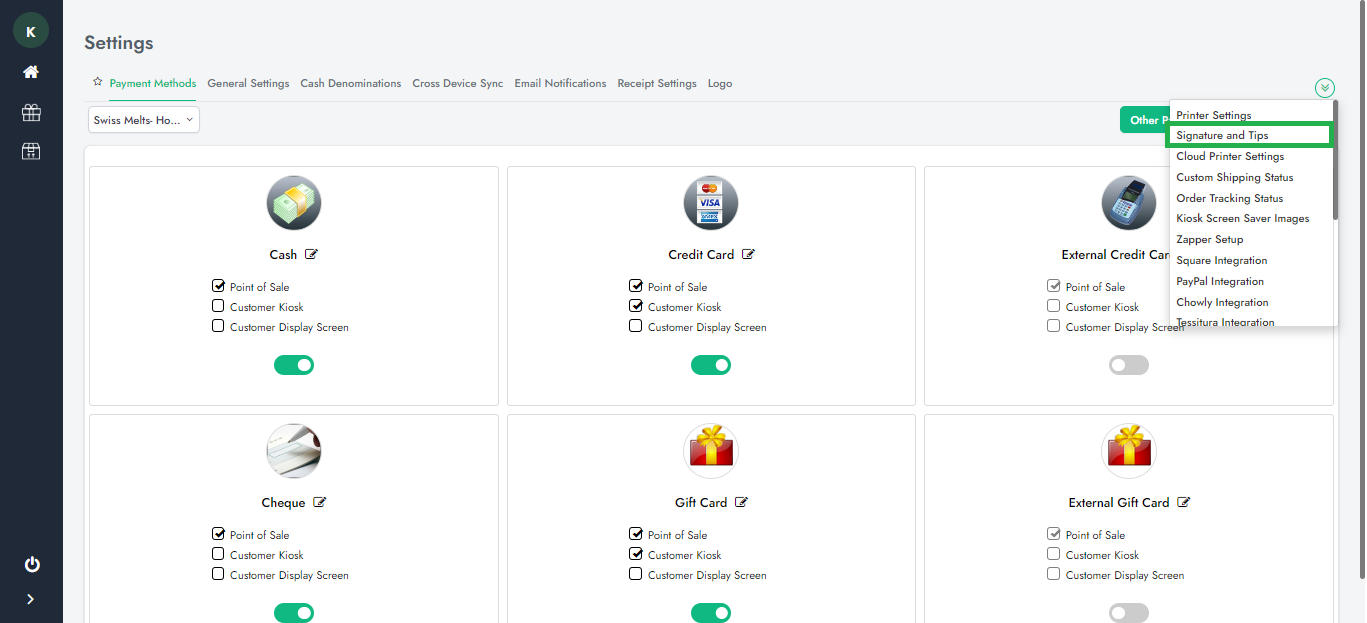This screenshot has width=1367, height=623.
Task: Click edit icon next to Credit Card
Action: click(x=749, y=255)
